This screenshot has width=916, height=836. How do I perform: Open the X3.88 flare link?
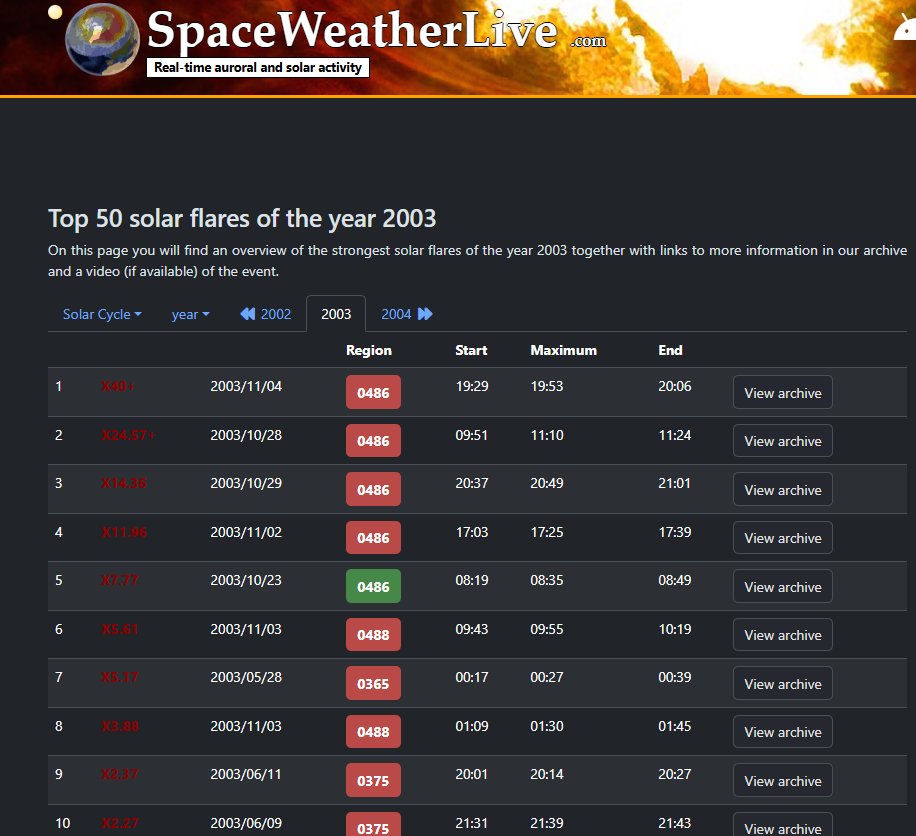pos(120,726)
